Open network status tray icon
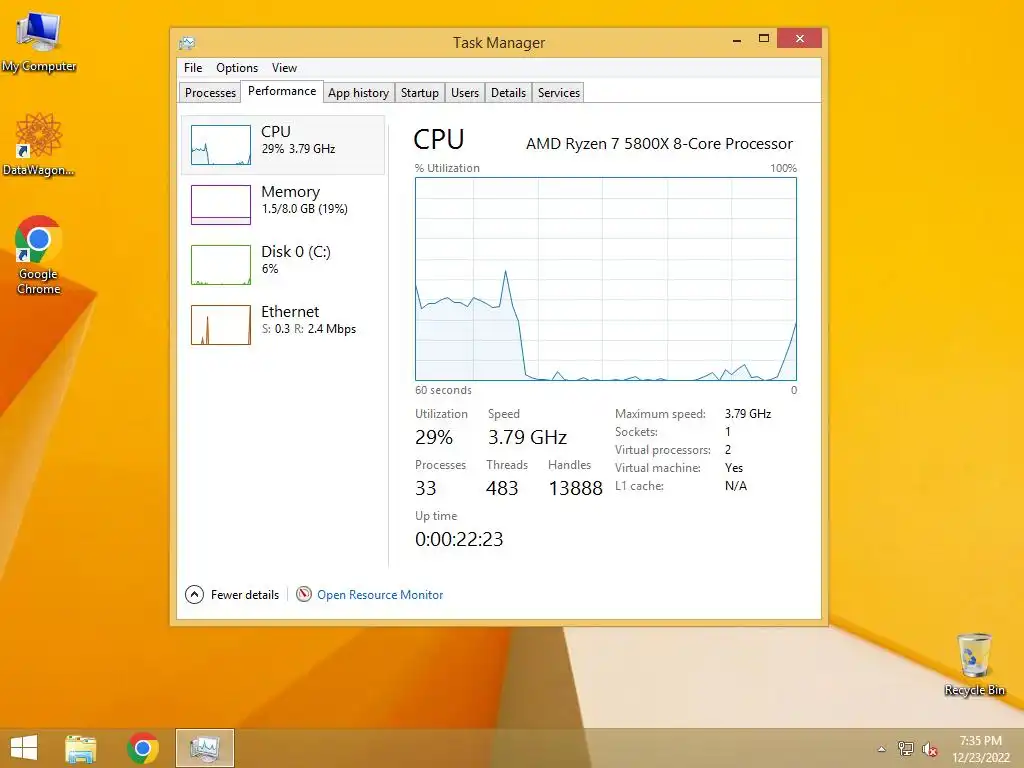This screenshot has width=1024, height=768. click(905, 749)
